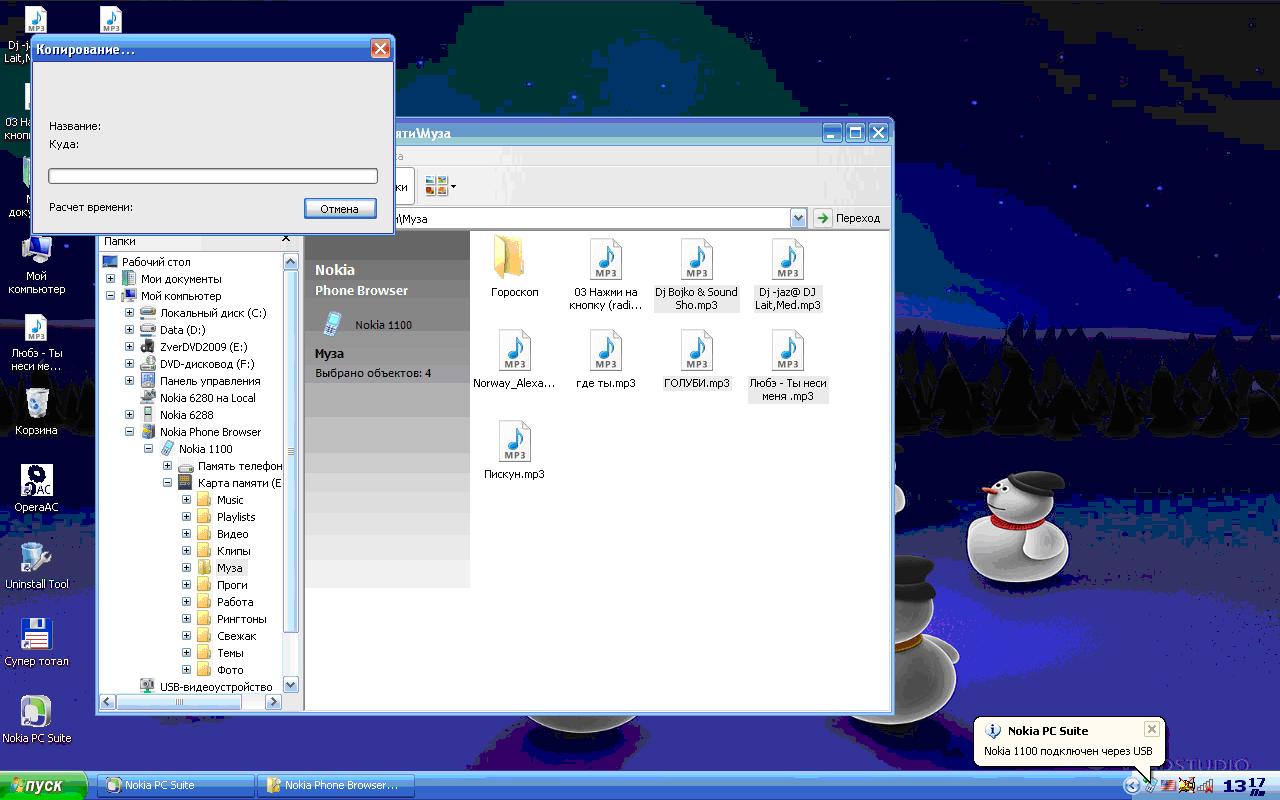
Task: Click the Переход go button
Action: [848, 218]
